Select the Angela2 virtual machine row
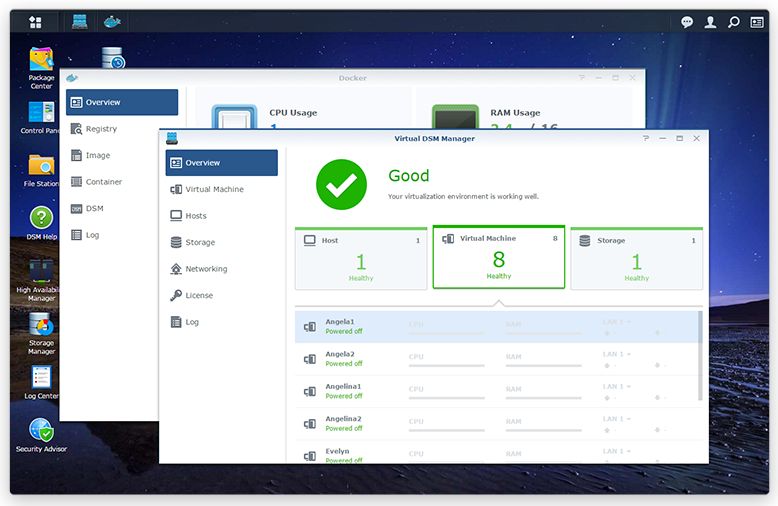The height and width of the screenshot is (506, 778). pos(496,359)
